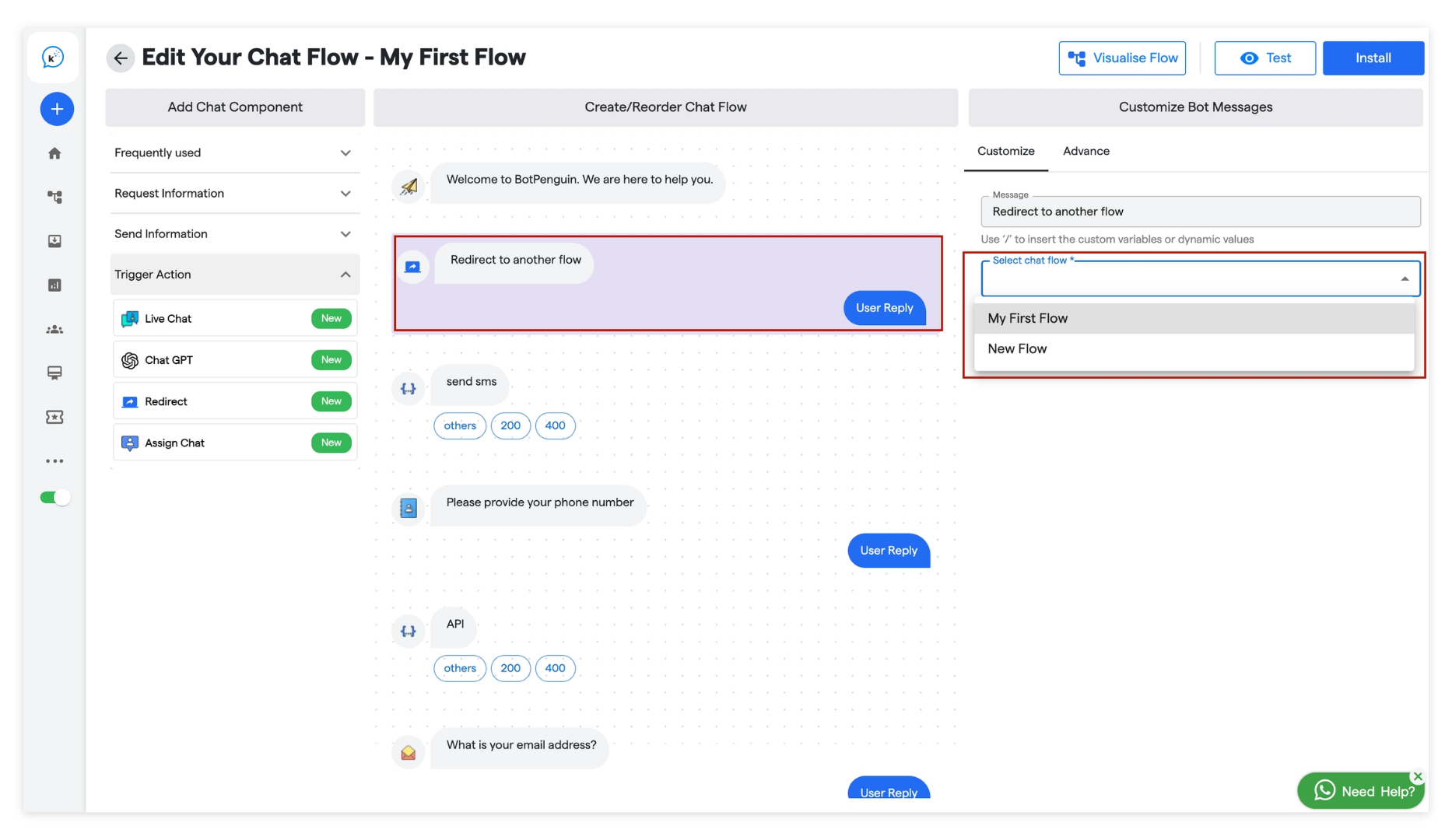The width and height of the screenshot is (1452, 840).
Task: Click the BotPenguin logo icon
Action: pos(53,58)
